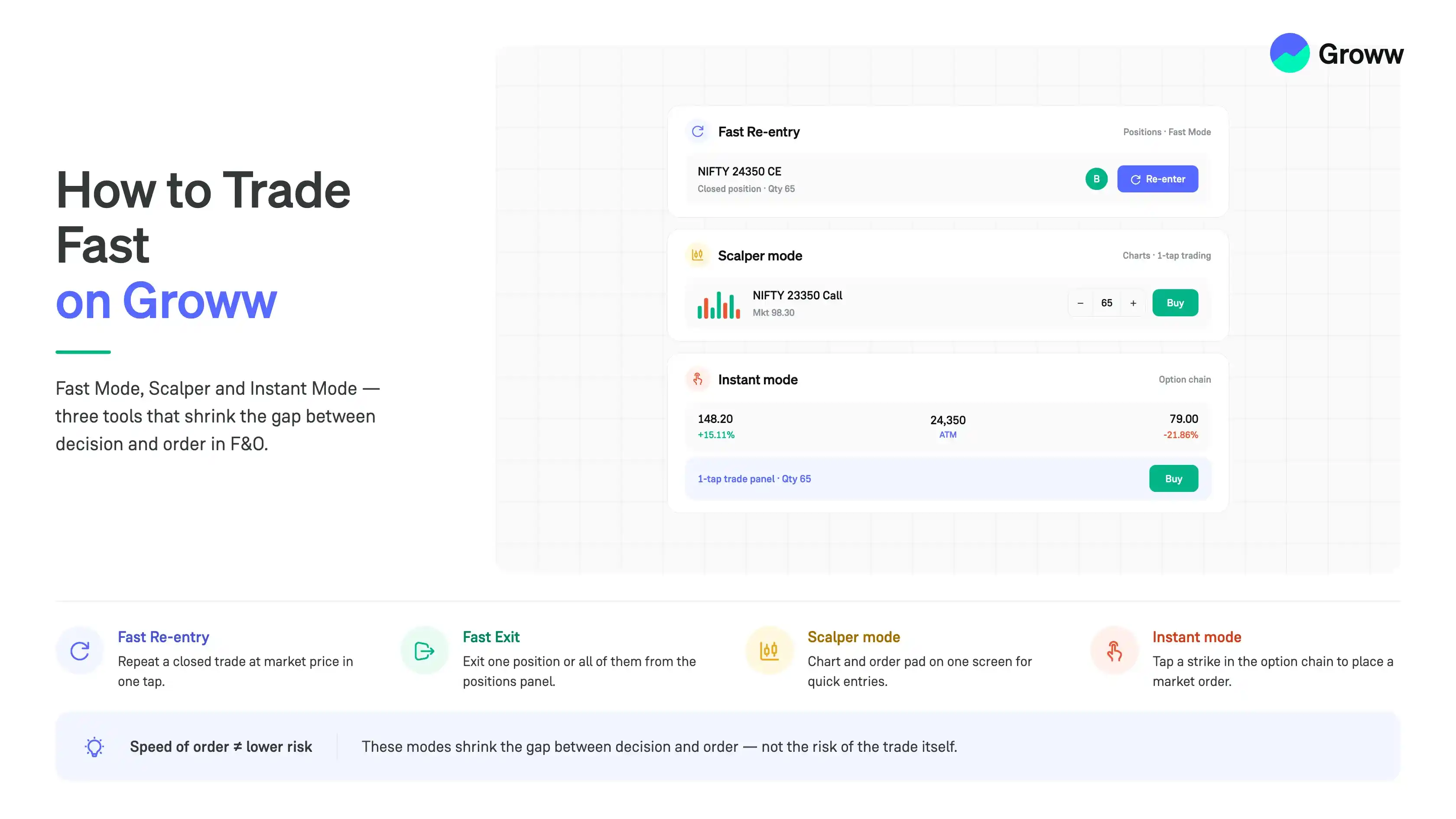
Task: Click Buy in the Scalper mode card
Action: pyautogui.click(x=1175, y=303)
